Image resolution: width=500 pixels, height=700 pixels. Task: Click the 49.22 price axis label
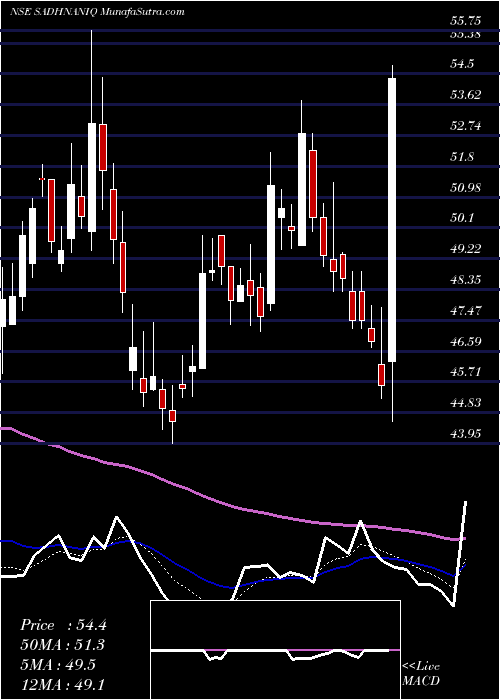466,249
